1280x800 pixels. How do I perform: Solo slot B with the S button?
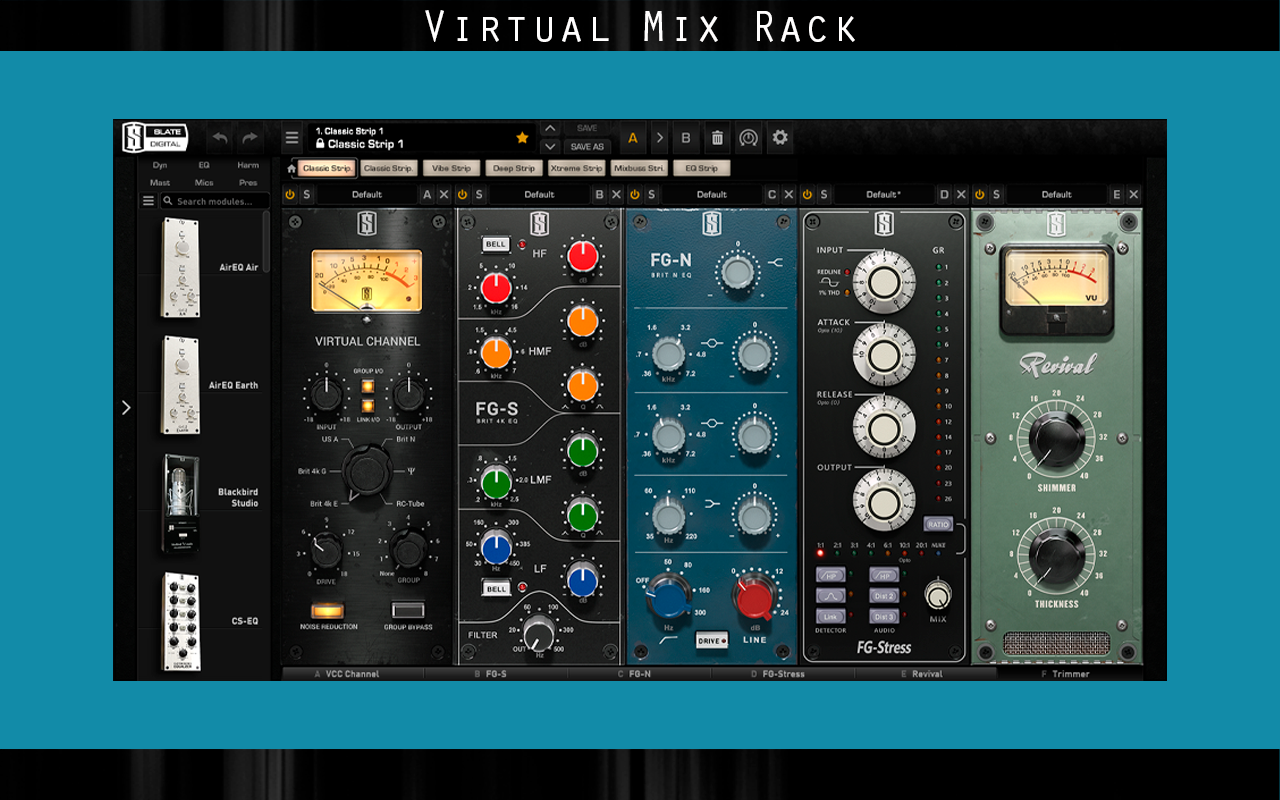479,194
